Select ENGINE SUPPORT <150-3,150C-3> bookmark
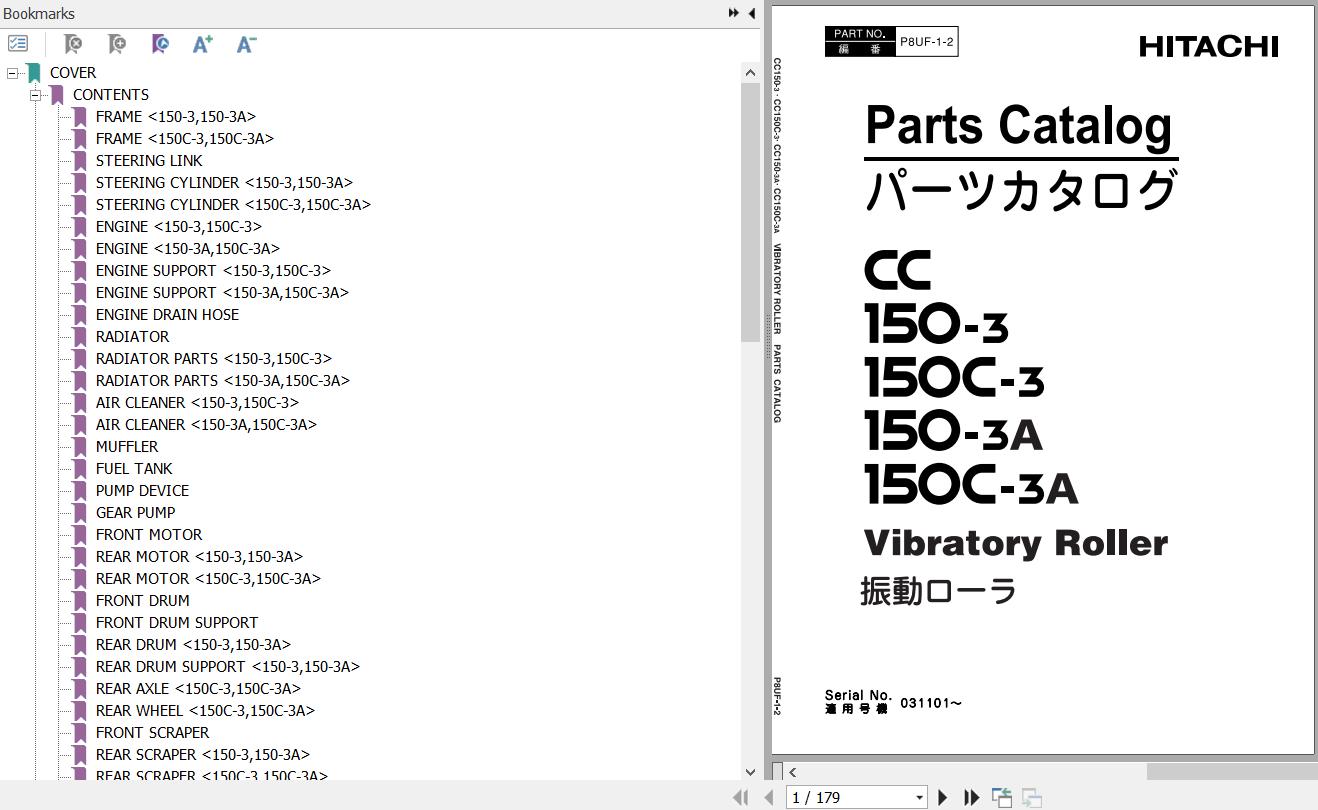 pyautogui.click(x=213, y=271)
